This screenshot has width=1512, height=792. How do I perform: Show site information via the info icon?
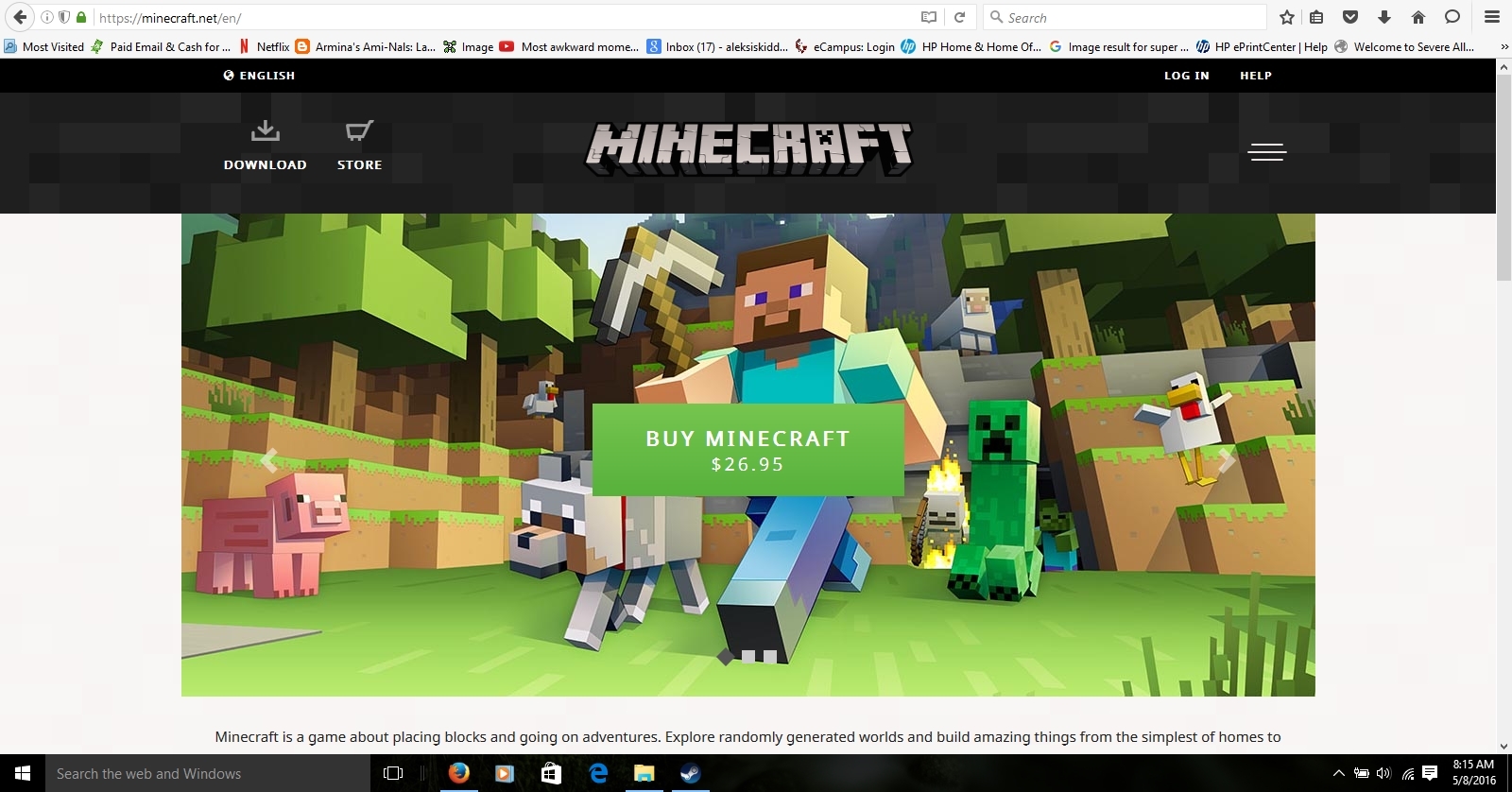coord(47,17)
